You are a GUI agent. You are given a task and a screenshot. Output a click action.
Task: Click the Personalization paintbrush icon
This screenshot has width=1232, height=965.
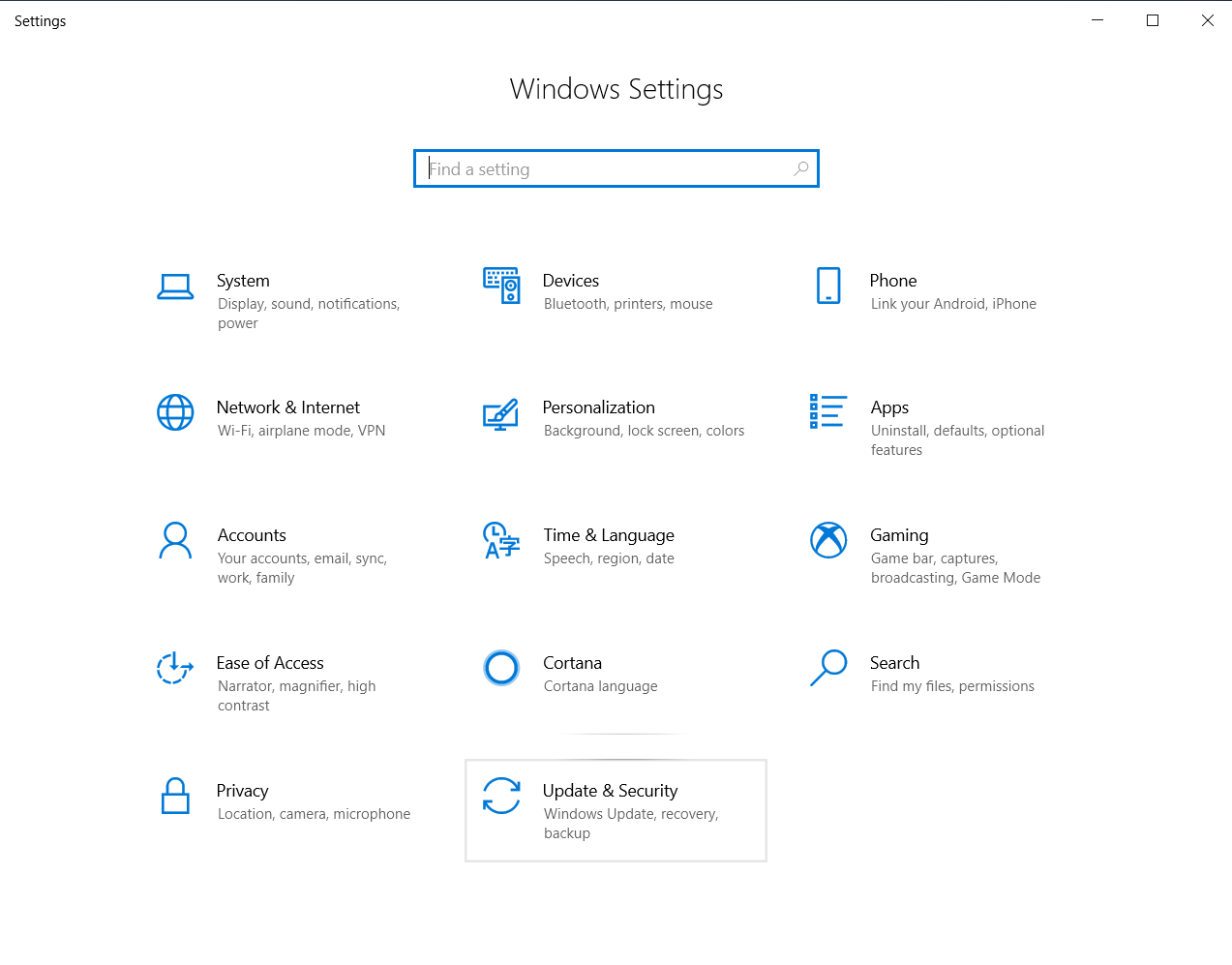tap(501, 414)
